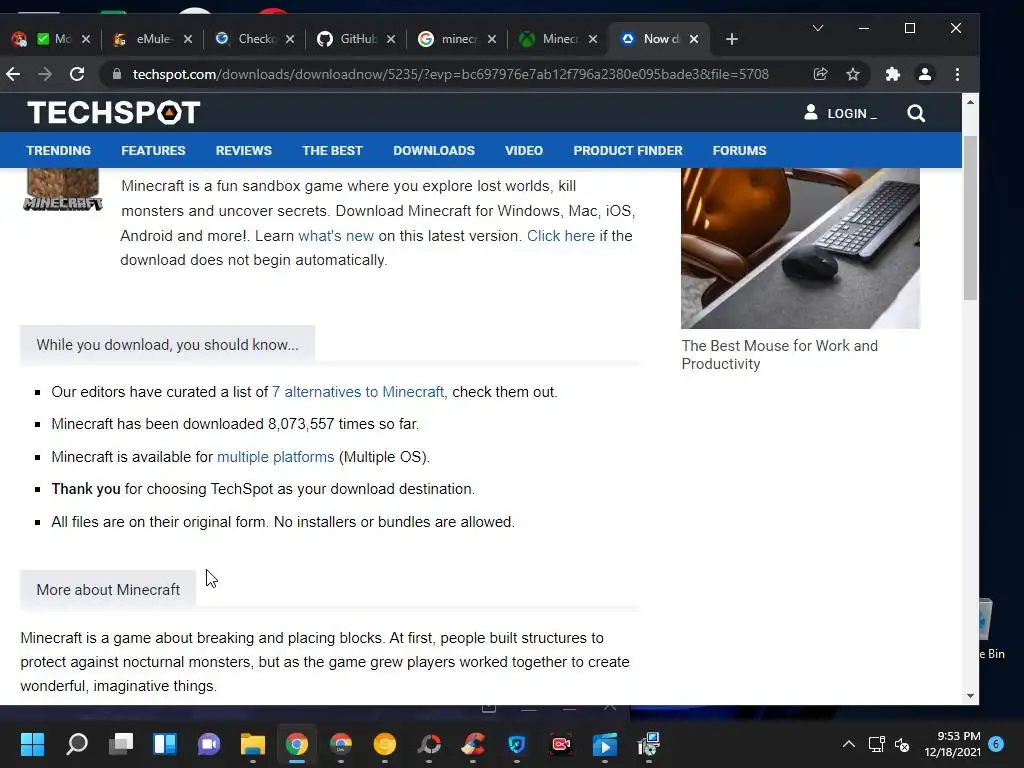1024x768 pixels.
Task: Close the Now downloading tab
Action: click(694, 39)
